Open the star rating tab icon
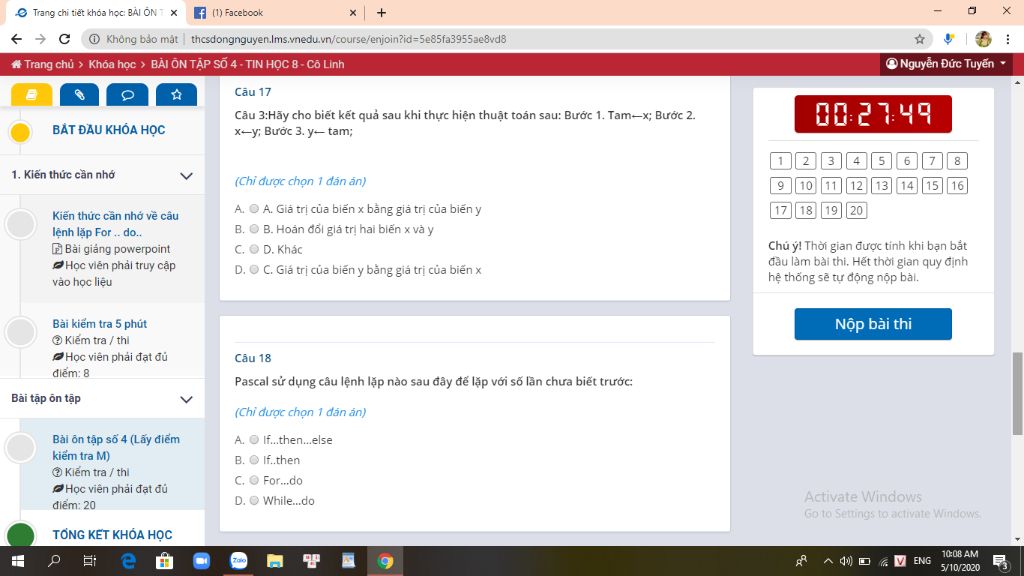This screenshot has height=576, width=1024. [x=176, y=95]
